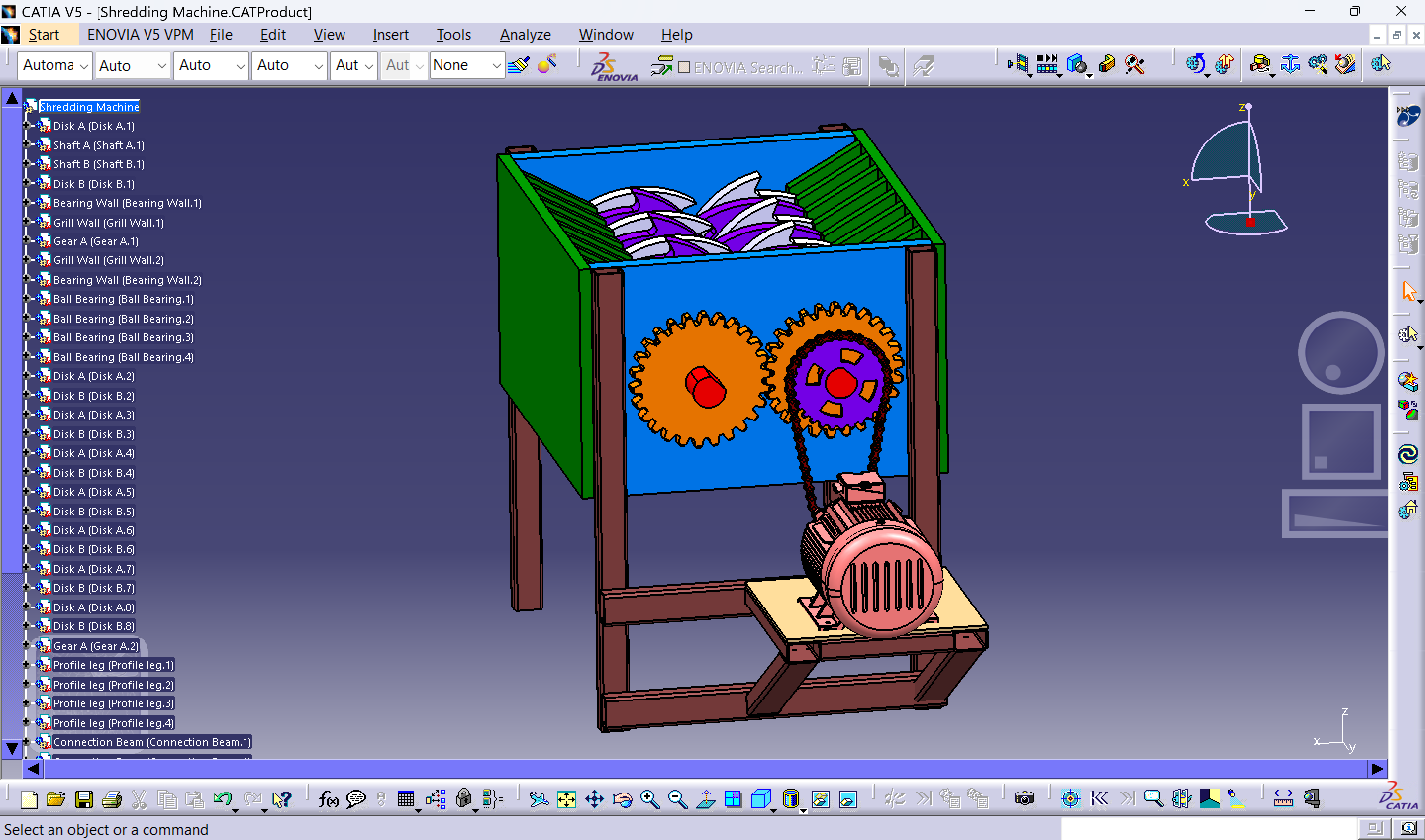Select Connection Beam (Connection Beam.1)
This screenshot has height=840, width=1425.
(x=152, y=742)
